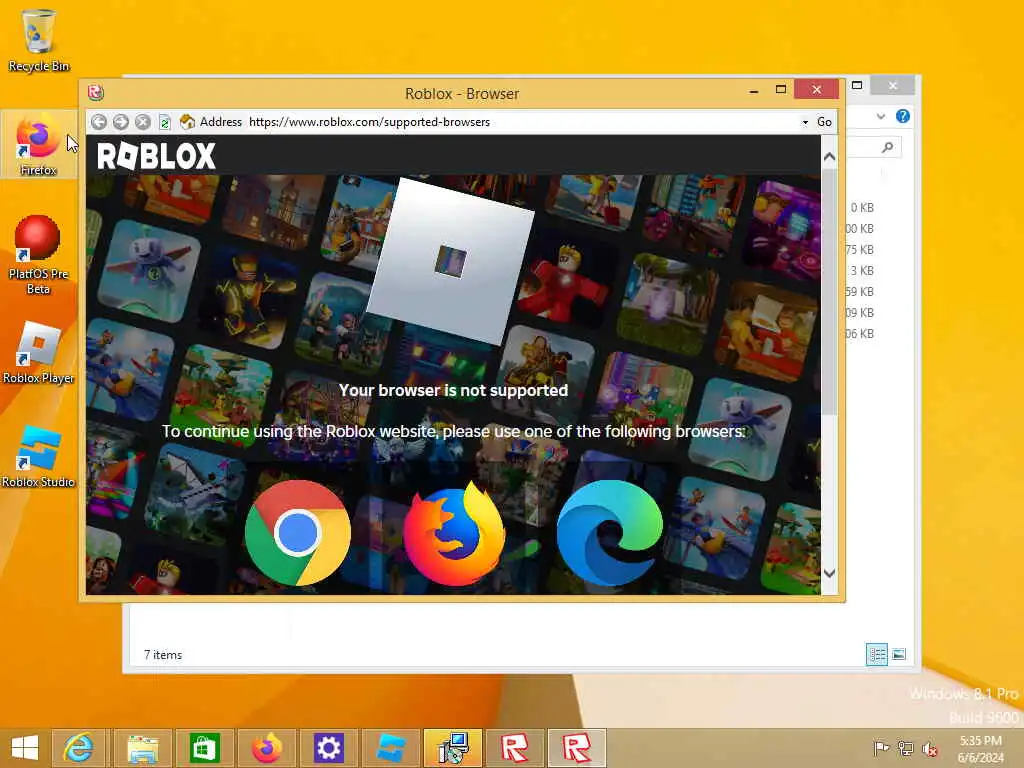Click the ROBLOX logo on the page header
This screenshot has width=1024, height=768.
(156, 156)
